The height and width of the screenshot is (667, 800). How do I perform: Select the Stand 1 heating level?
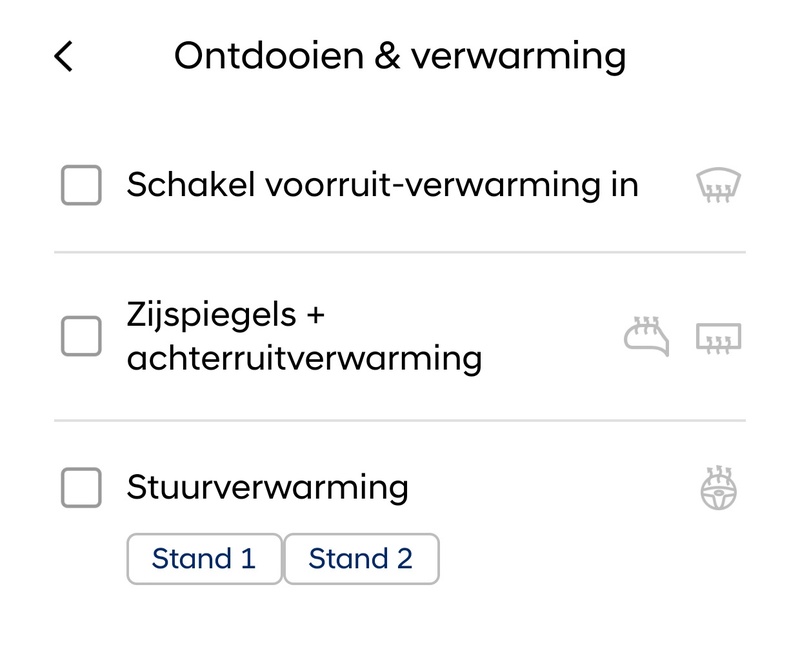click(x=204, y=558)
